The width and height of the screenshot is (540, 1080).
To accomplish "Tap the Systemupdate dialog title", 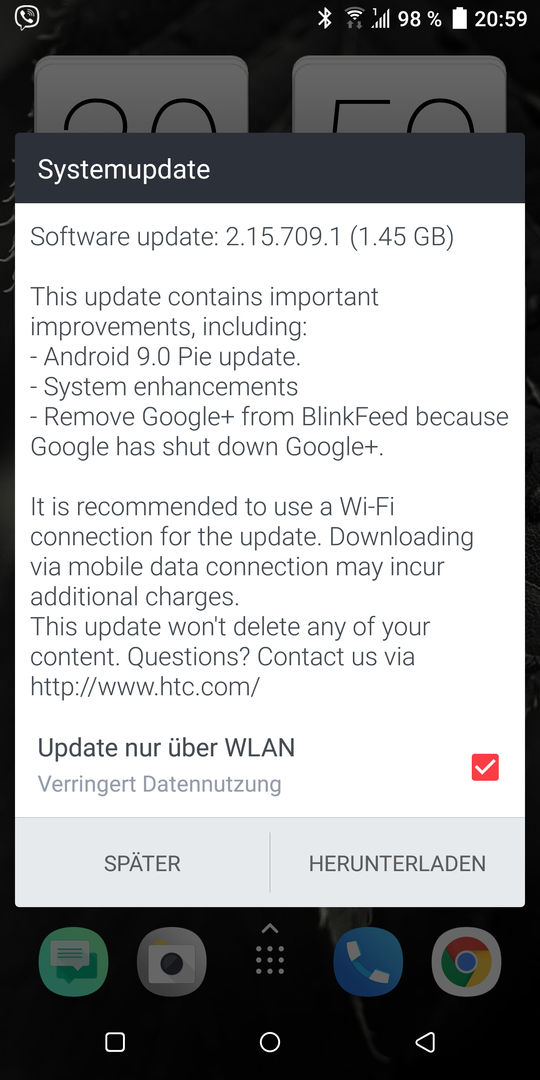I will (124, 169).
